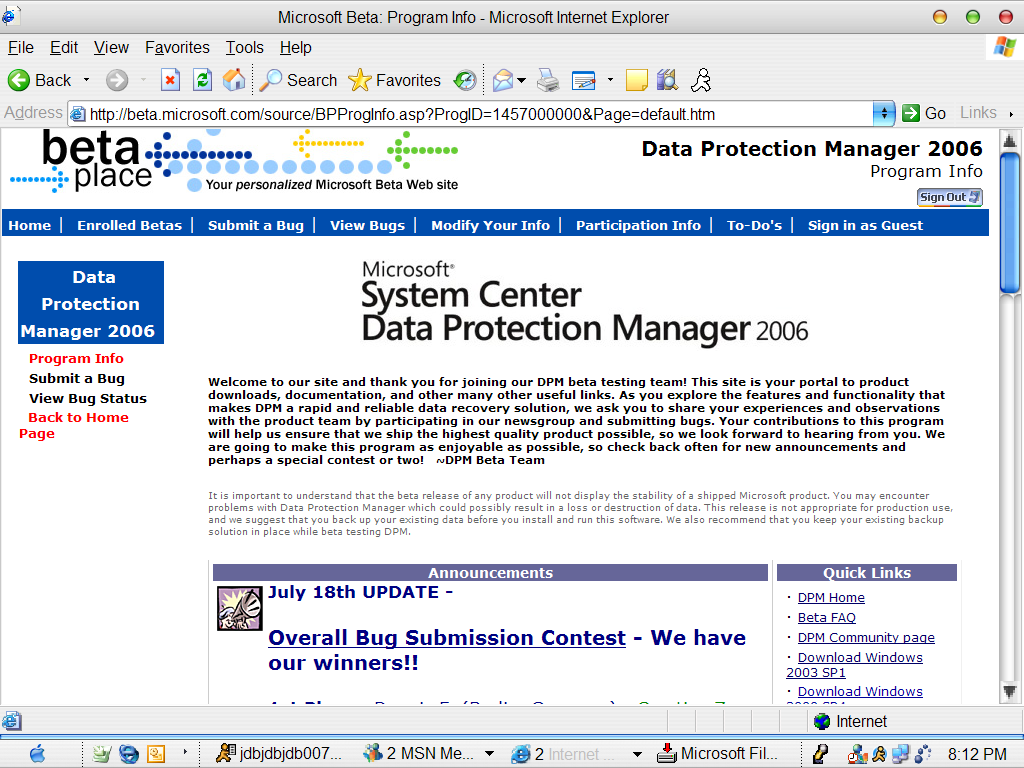Click the first quick launch desktop icon
Viewport: 1024px width, 768px height.
pos(101,754)
